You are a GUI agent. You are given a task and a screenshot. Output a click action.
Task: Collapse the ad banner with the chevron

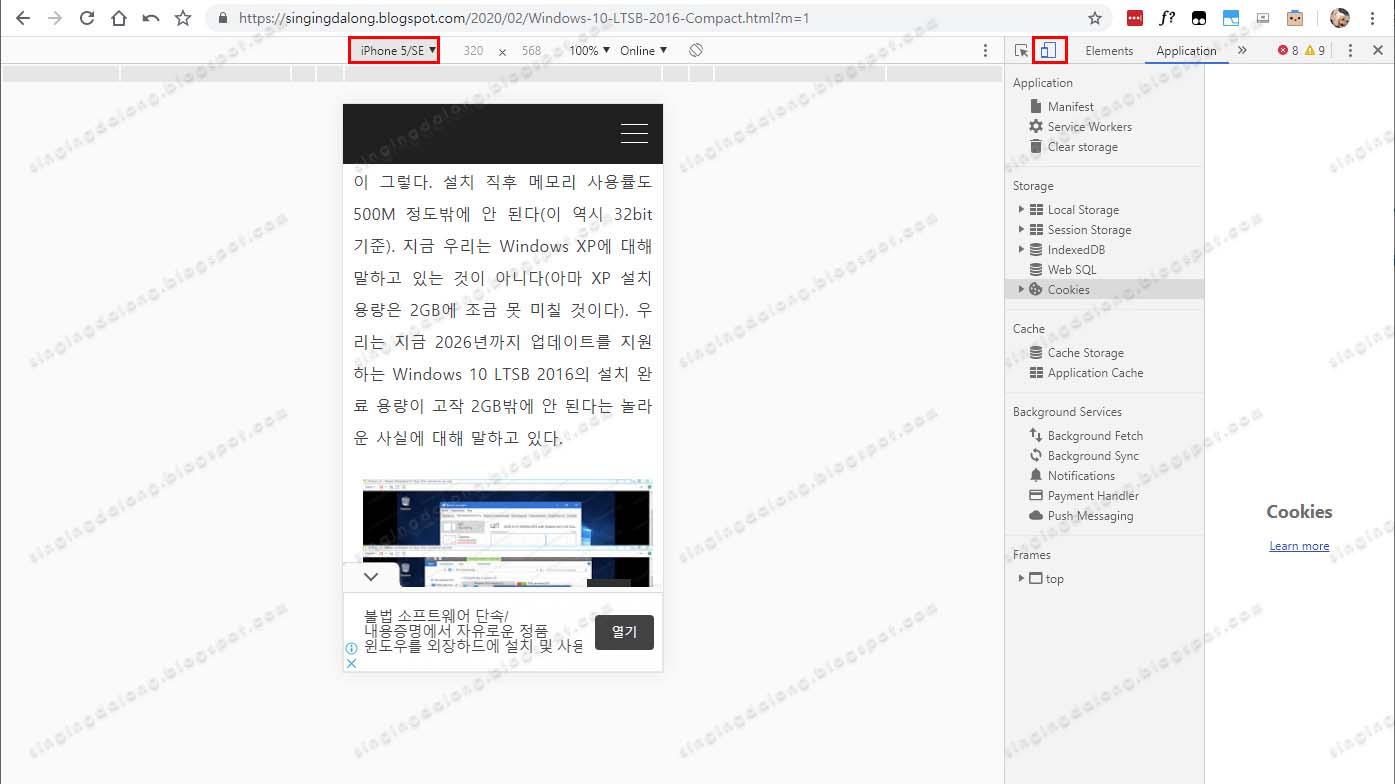point(371,576)
